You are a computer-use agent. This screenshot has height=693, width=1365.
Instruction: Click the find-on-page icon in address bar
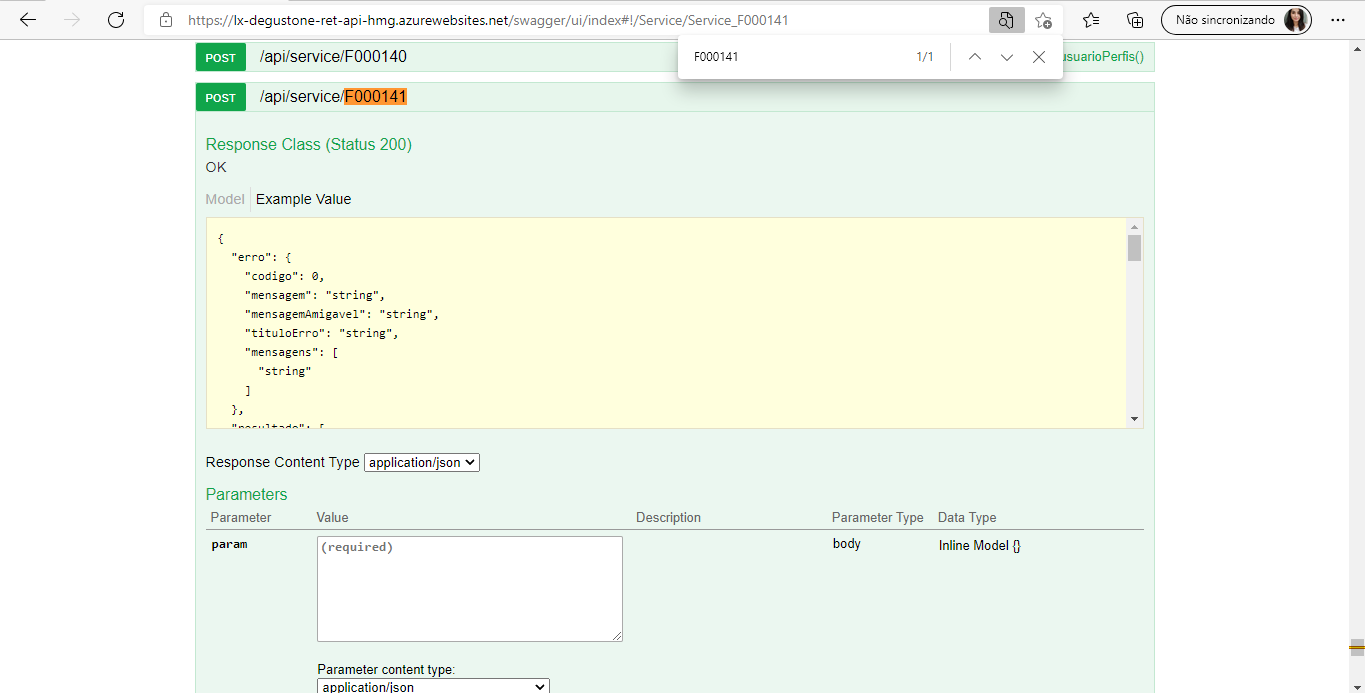[1006, 20]
